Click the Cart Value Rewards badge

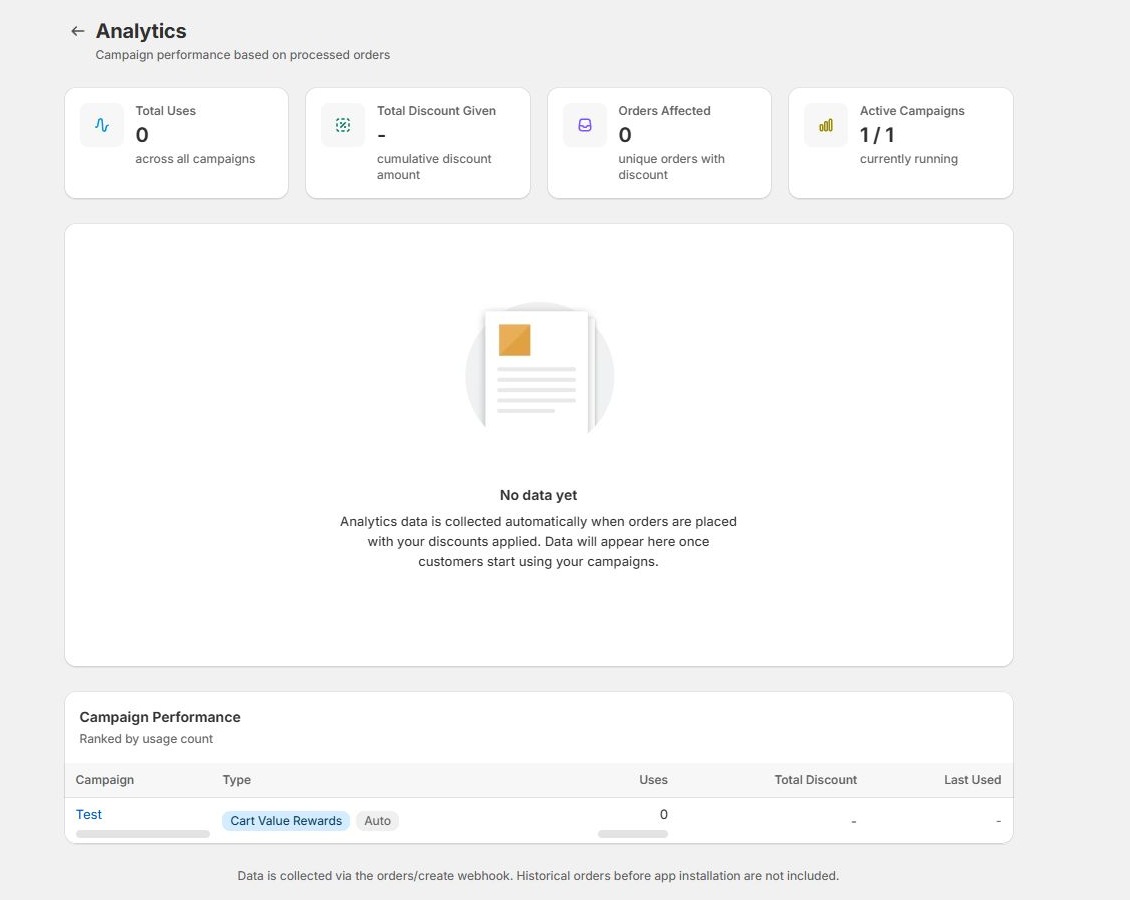point(286,821)
